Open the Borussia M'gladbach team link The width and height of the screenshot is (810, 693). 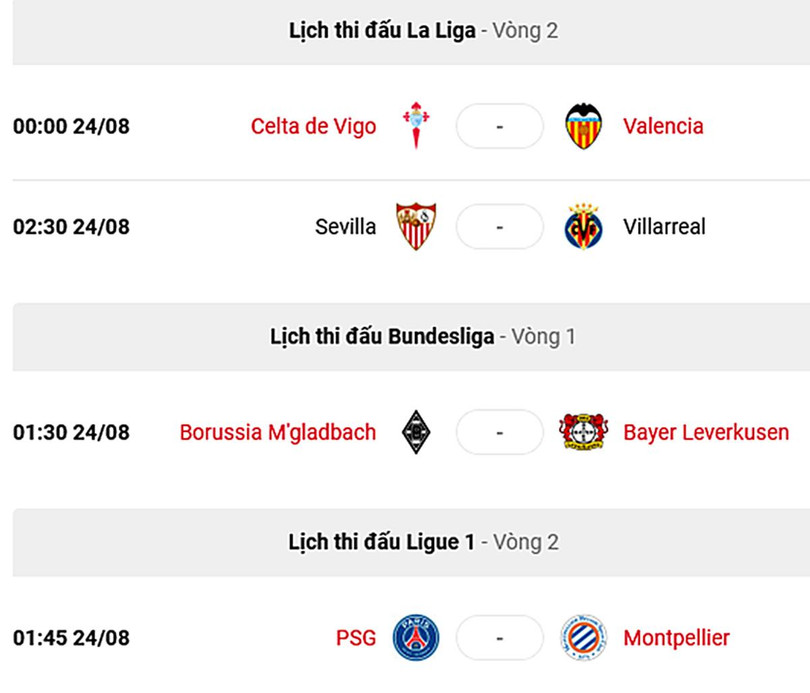[278, 432]
